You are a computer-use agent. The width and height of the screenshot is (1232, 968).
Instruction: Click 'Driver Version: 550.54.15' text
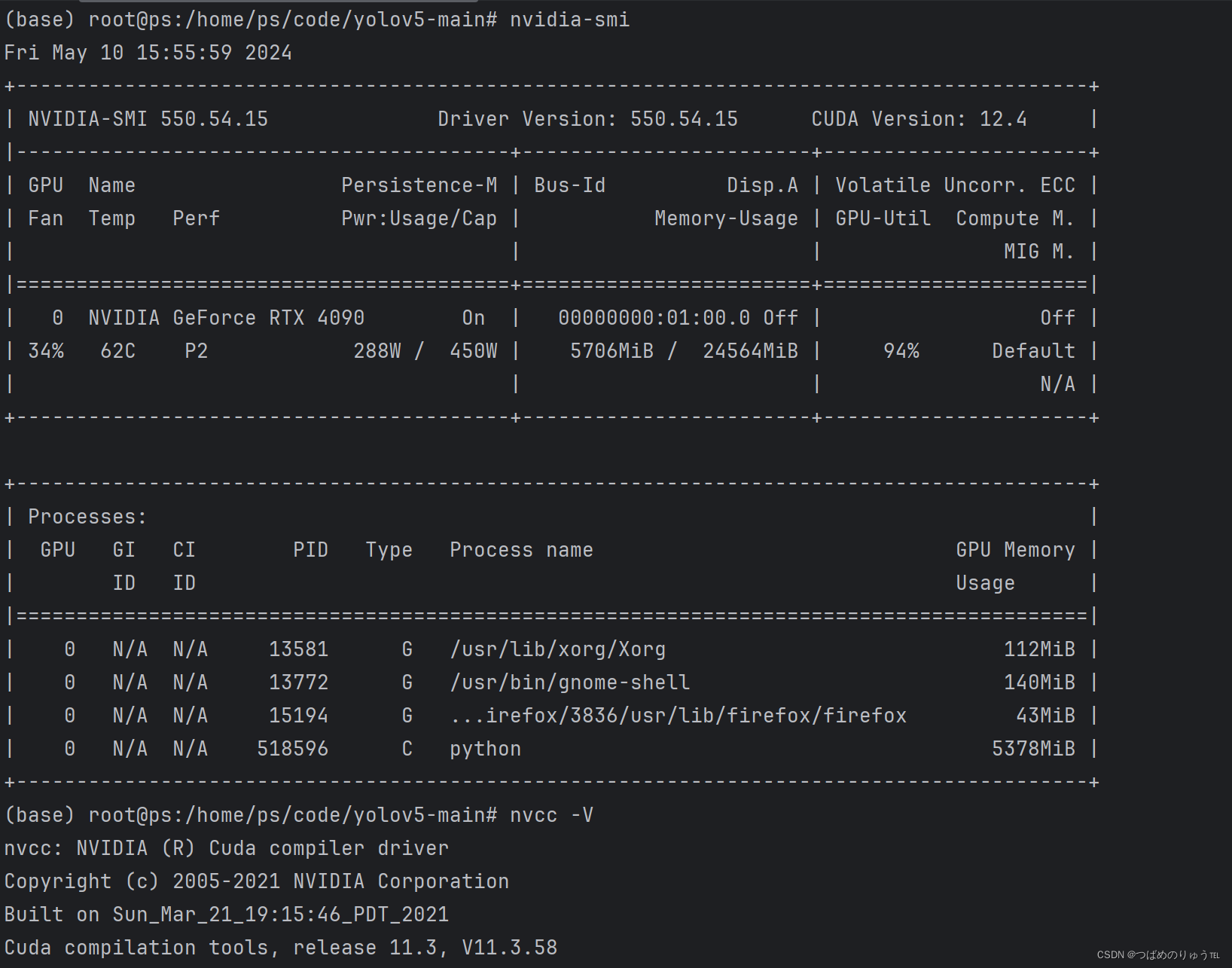coord(588,119)
